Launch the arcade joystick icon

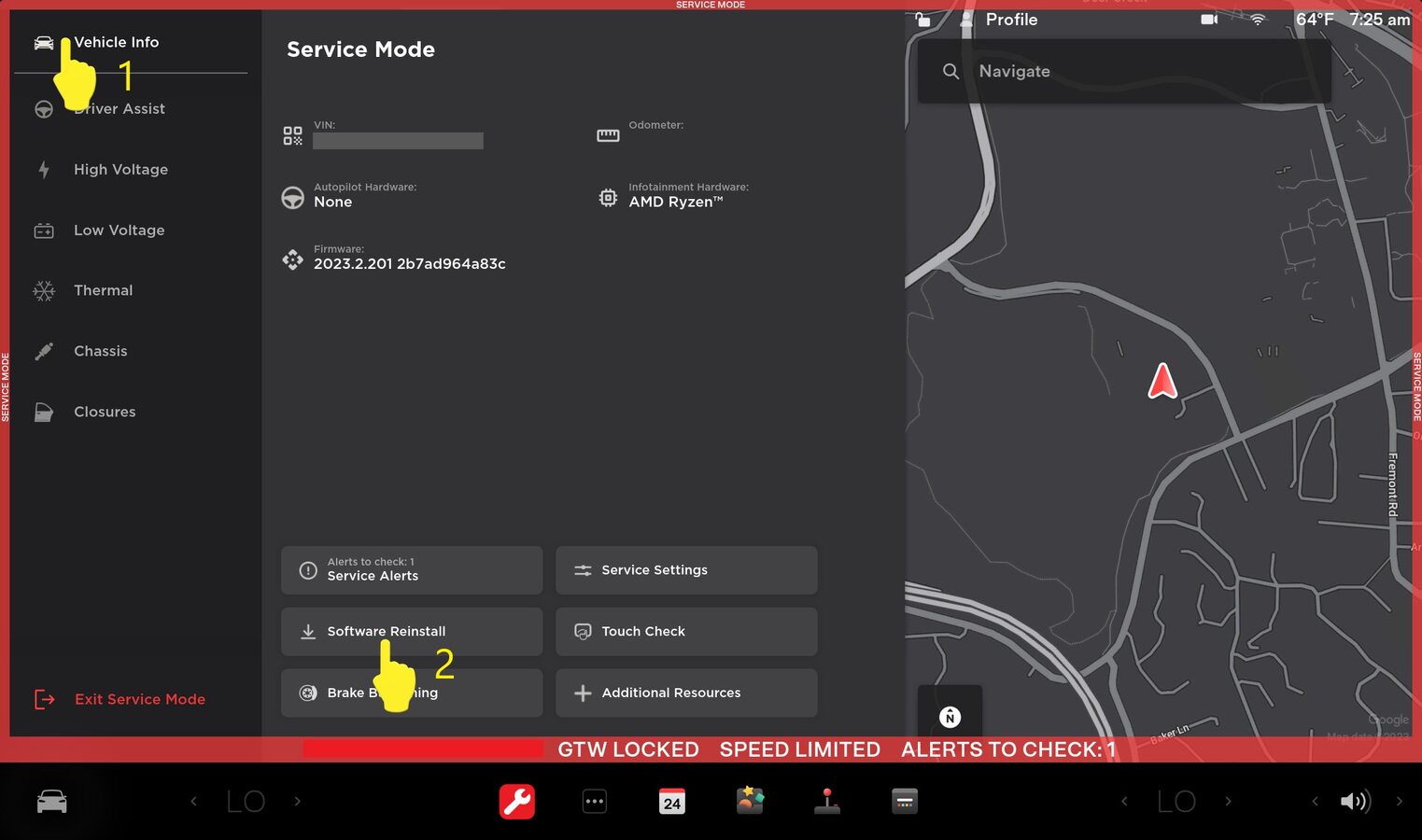(x=827, y=802)
